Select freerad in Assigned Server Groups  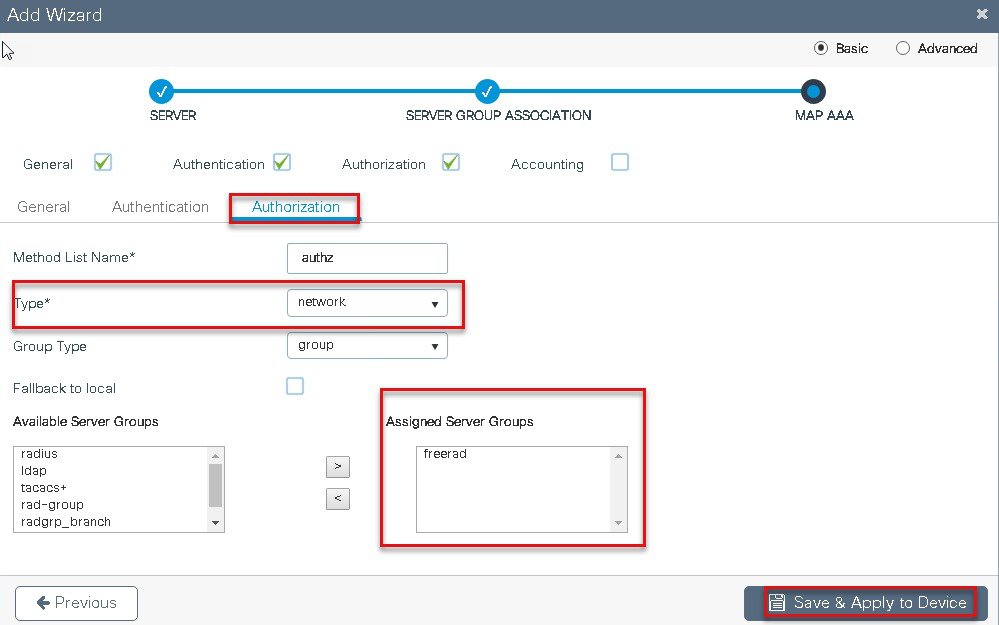point(445,454)
